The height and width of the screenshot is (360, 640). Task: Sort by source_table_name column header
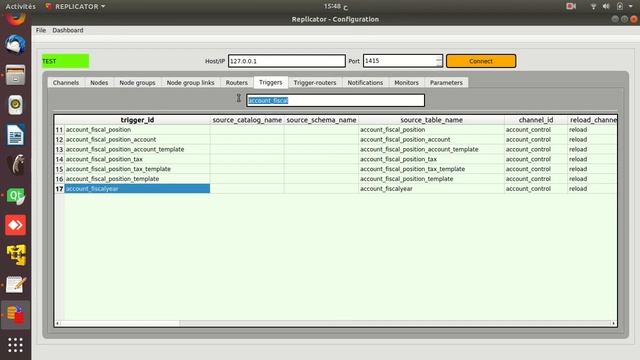coord(431,120)
